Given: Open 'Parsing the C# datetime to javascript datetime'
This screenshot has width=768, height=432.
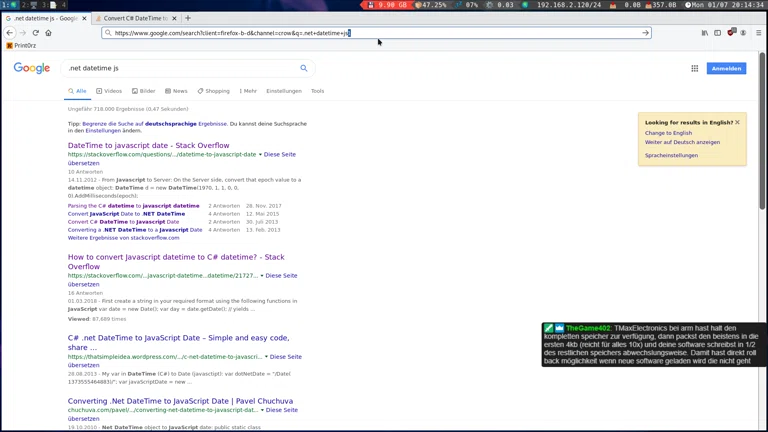Looking at the screenshot, I should tap(133, 206).
